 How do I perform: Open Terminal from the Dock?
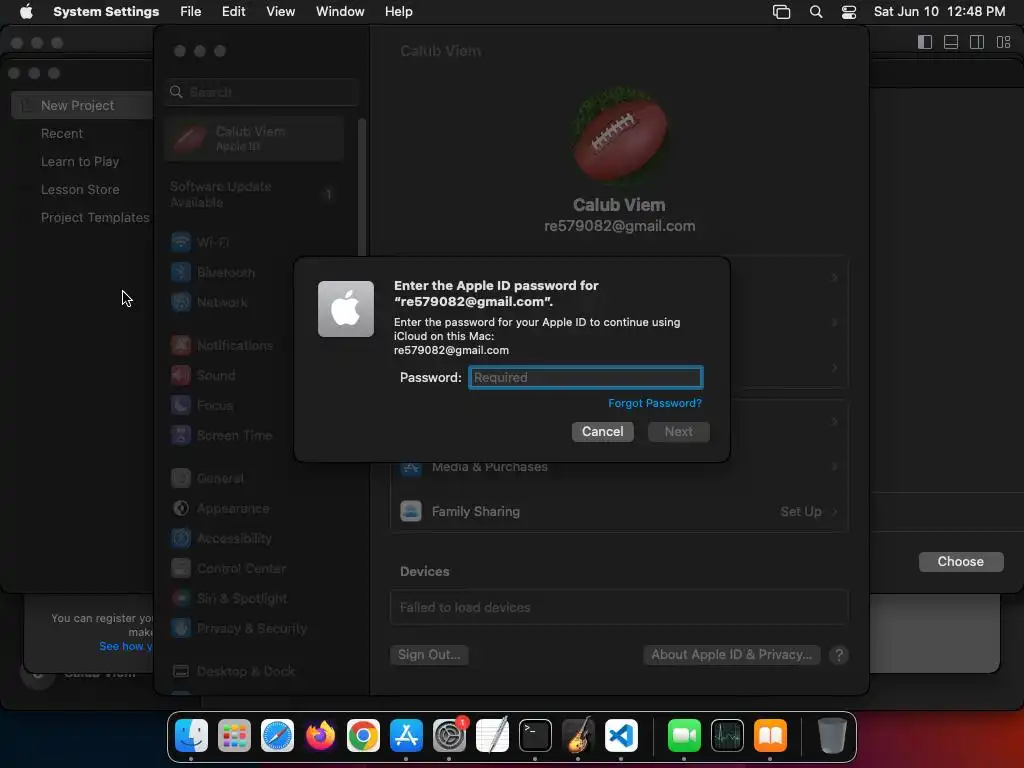click(535, 736)
